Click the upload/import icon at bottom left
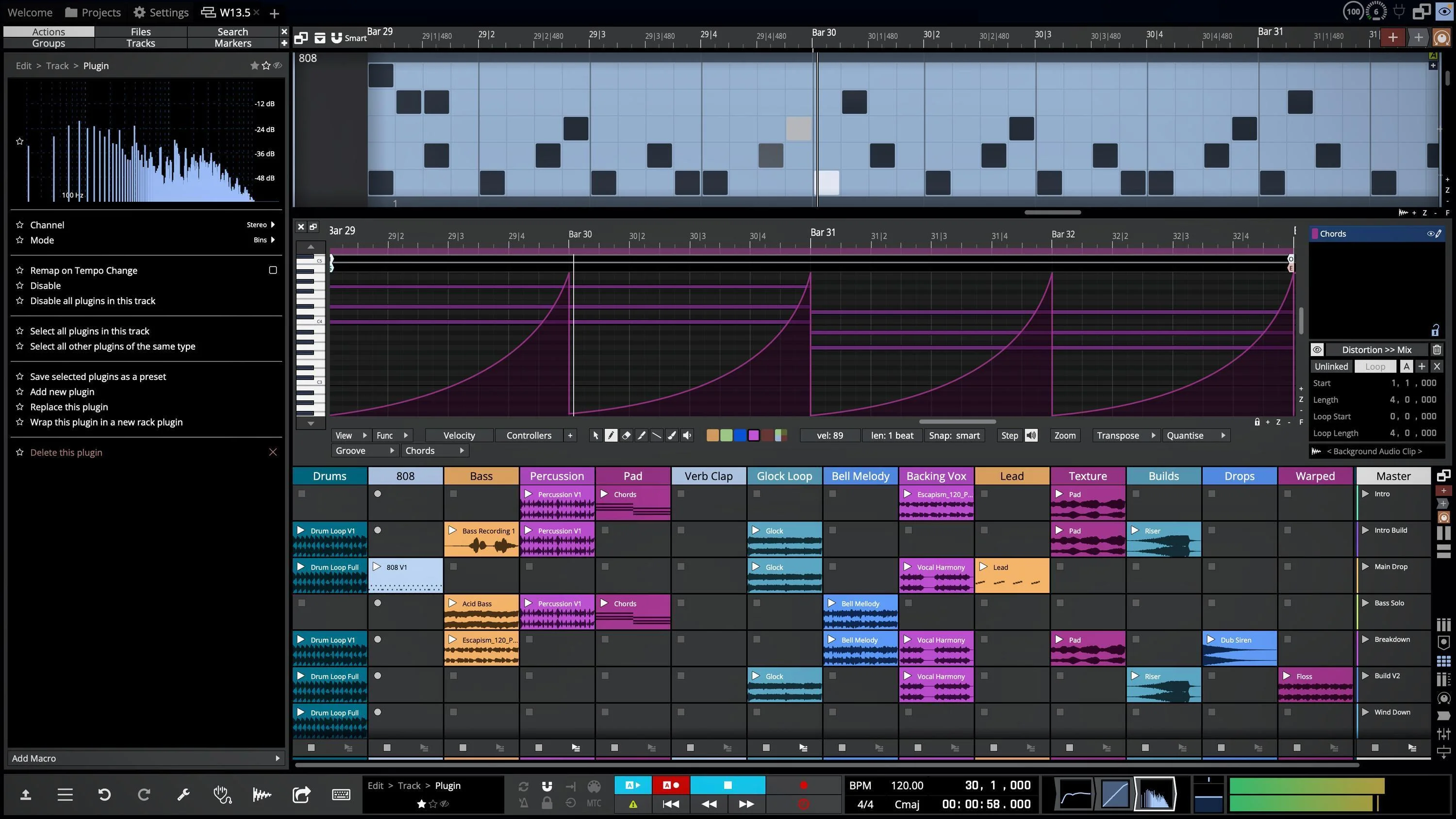 click(x=25, y=795)
